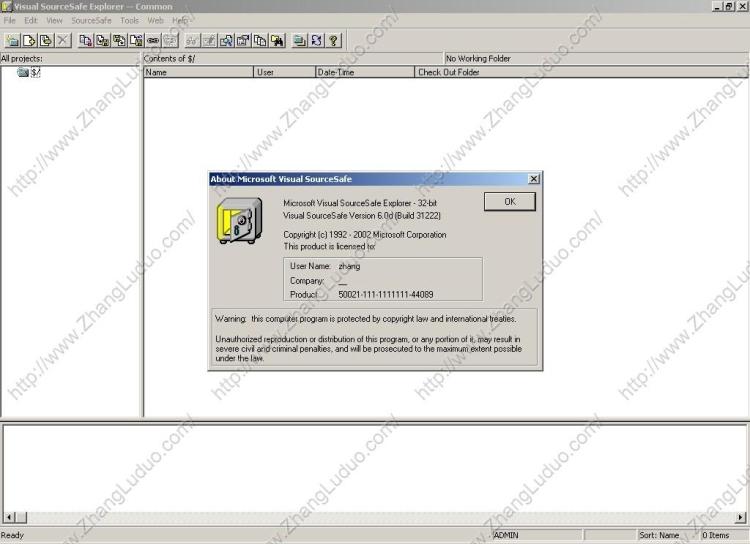Click the Delete (X) toolbar icon
The image size is (750, 544).
(63, 40)
